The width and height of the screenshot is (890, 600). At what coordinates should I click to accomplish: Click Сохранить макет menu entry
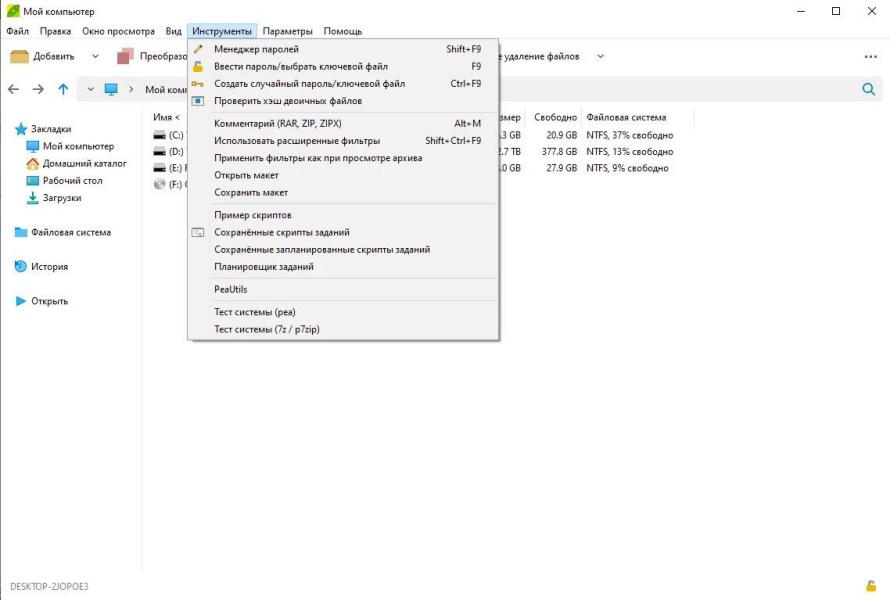pos(343,192)
